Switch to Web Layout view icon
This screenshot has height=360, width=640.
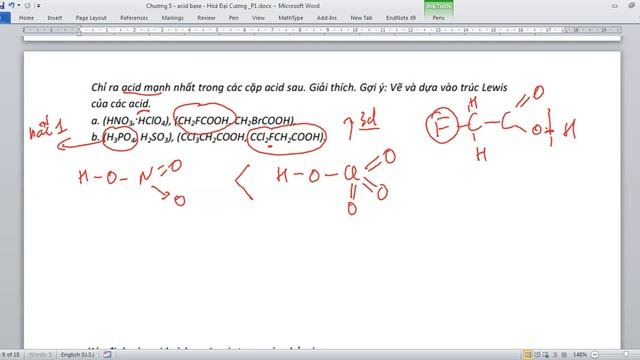click(x=546, y=355)
